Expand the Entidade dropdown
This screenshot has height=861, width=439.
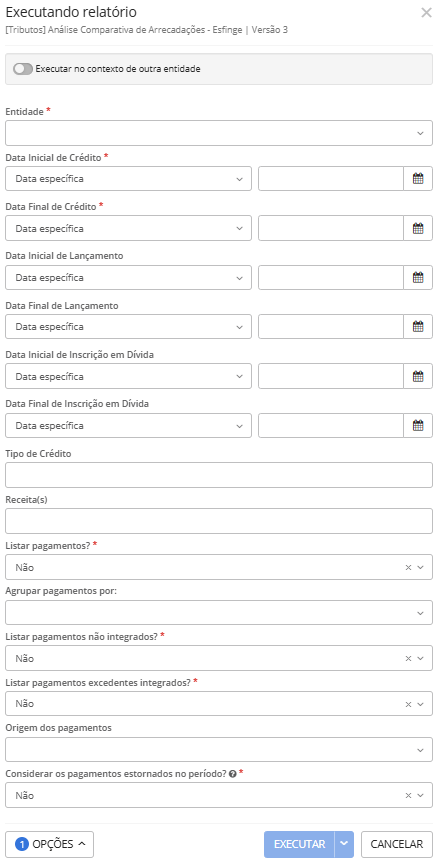point(219,133)
